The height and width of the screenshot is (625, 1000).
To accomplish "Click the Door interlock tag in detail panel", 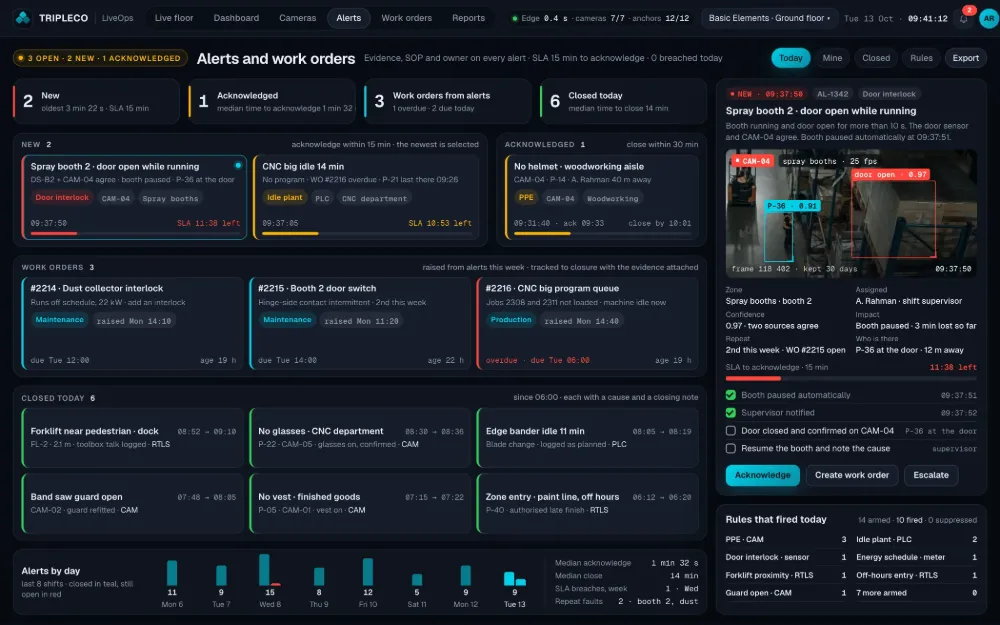I will pos(888,94).
